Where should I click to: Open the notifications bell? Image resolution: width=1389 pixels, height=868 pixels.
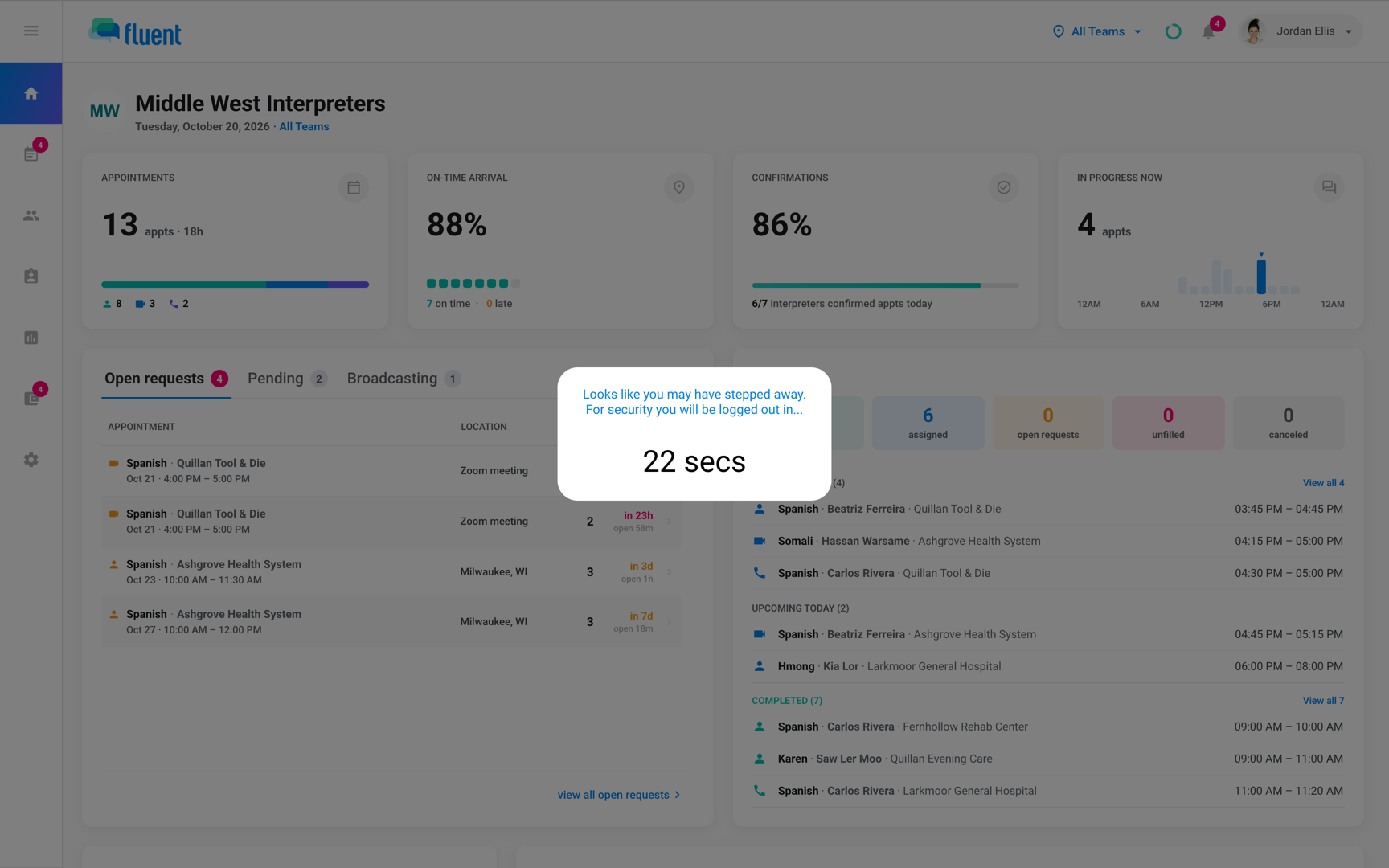1208,31
